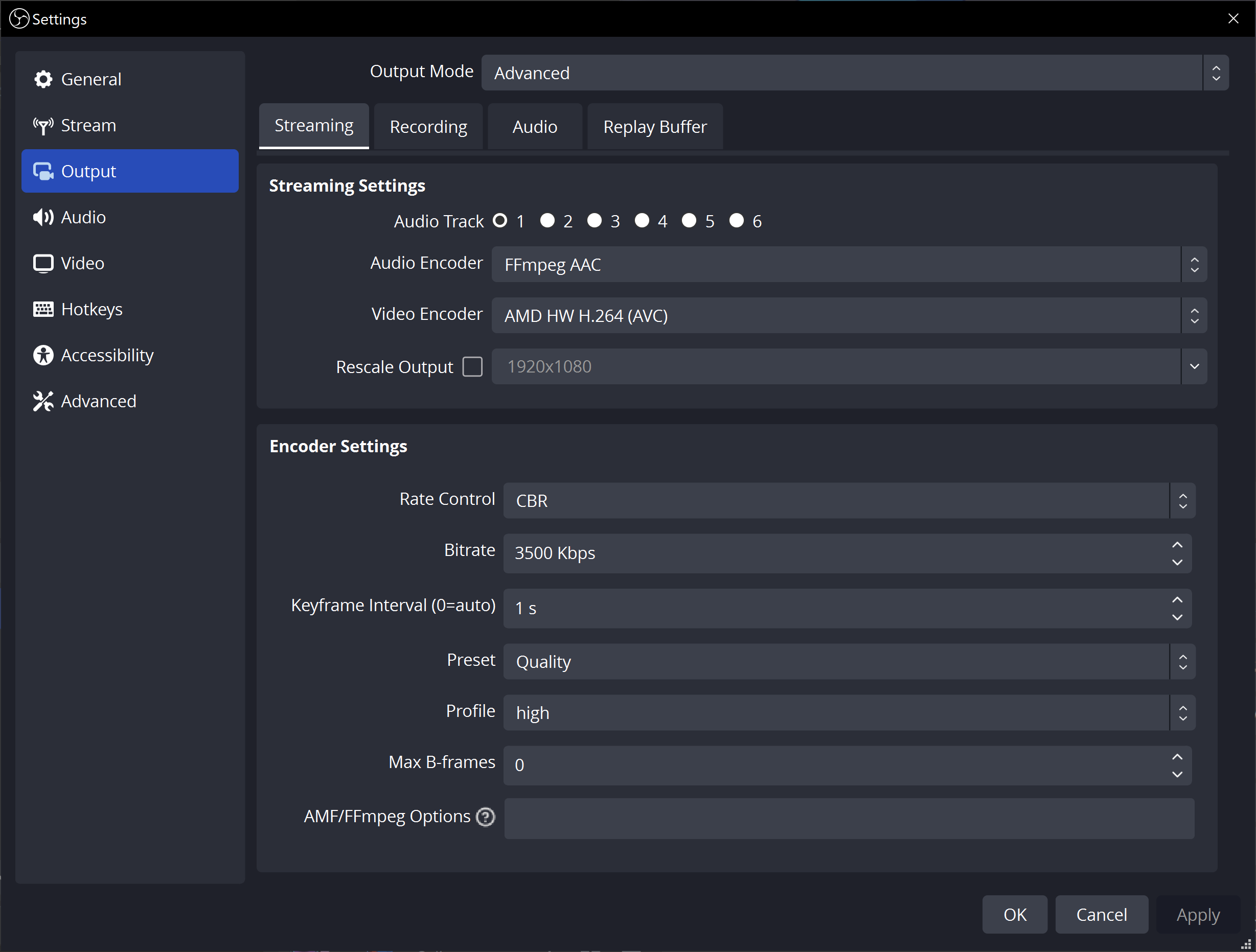Switch to the Recording tab
The width and height of the screenshot is (1256, 952).
click(428, 127)
